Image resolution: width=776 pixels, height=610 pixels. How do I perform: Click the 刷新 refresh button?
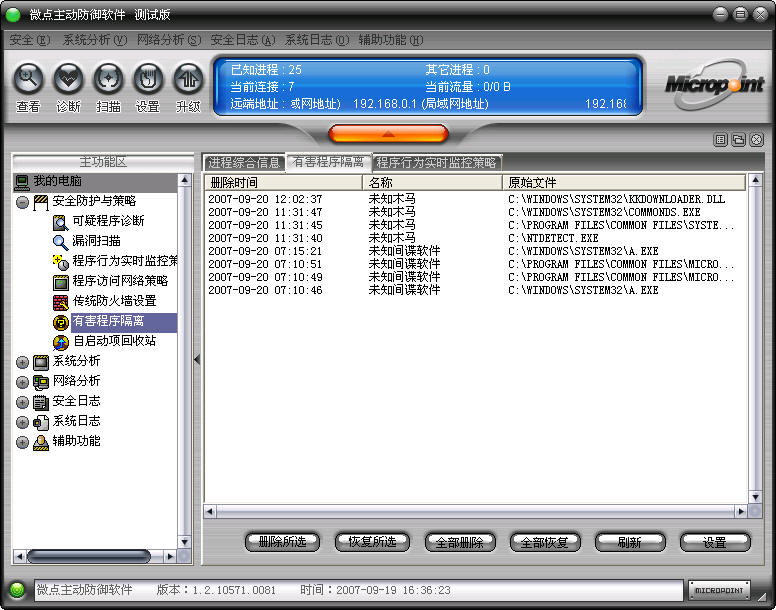630,542
